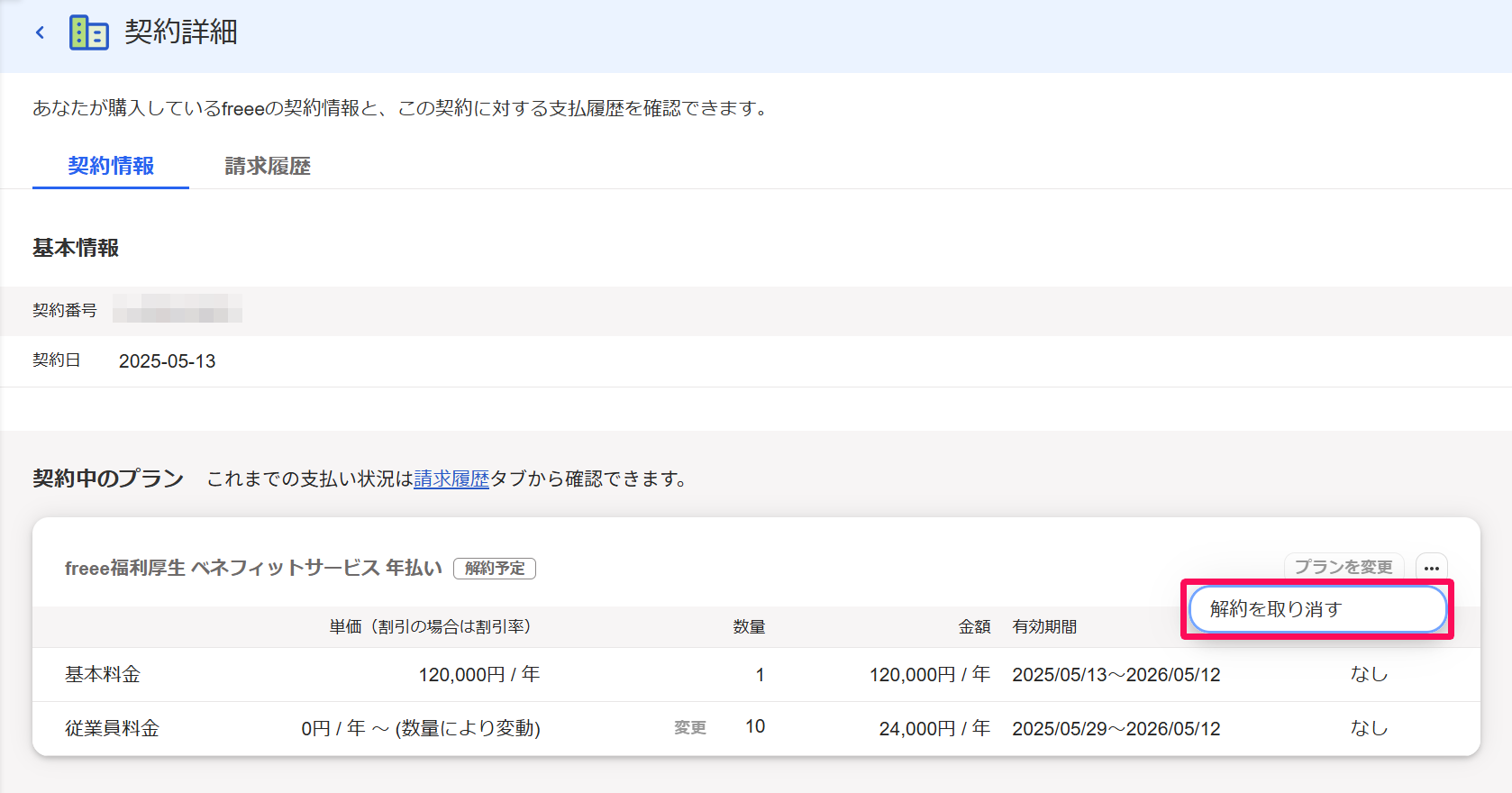Click the intro sentence about freee契約情報
1512x793 pixels.
pyautogui.click(x=402, y=108)
